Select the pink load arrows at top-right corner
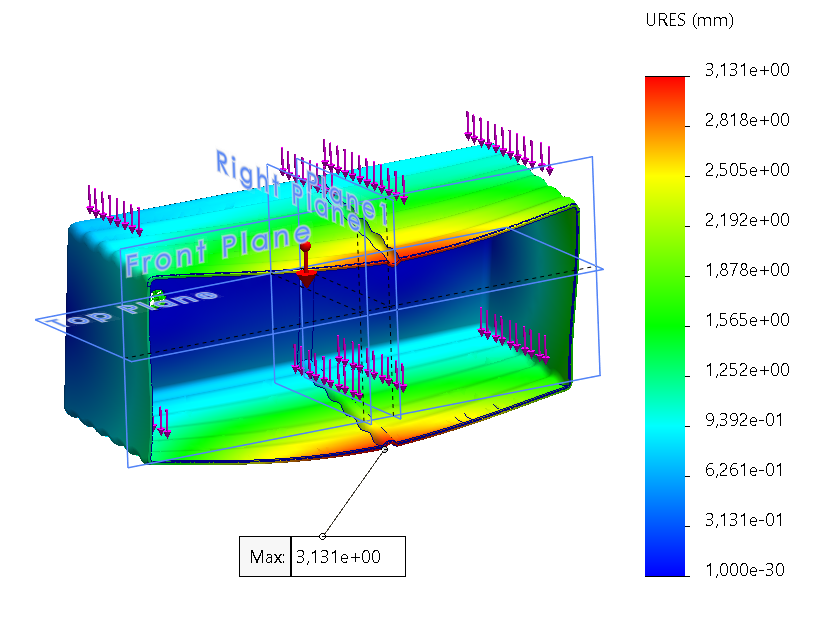 point(508,141)
